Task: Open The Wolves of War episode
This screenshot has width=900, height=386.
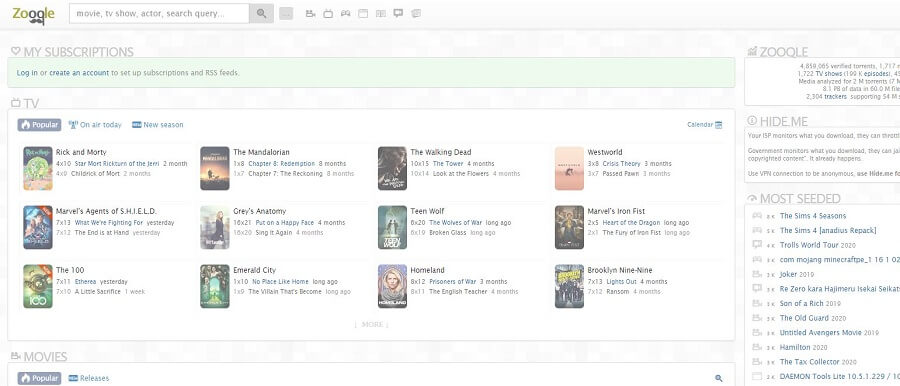Action: (x=456, y=223)
